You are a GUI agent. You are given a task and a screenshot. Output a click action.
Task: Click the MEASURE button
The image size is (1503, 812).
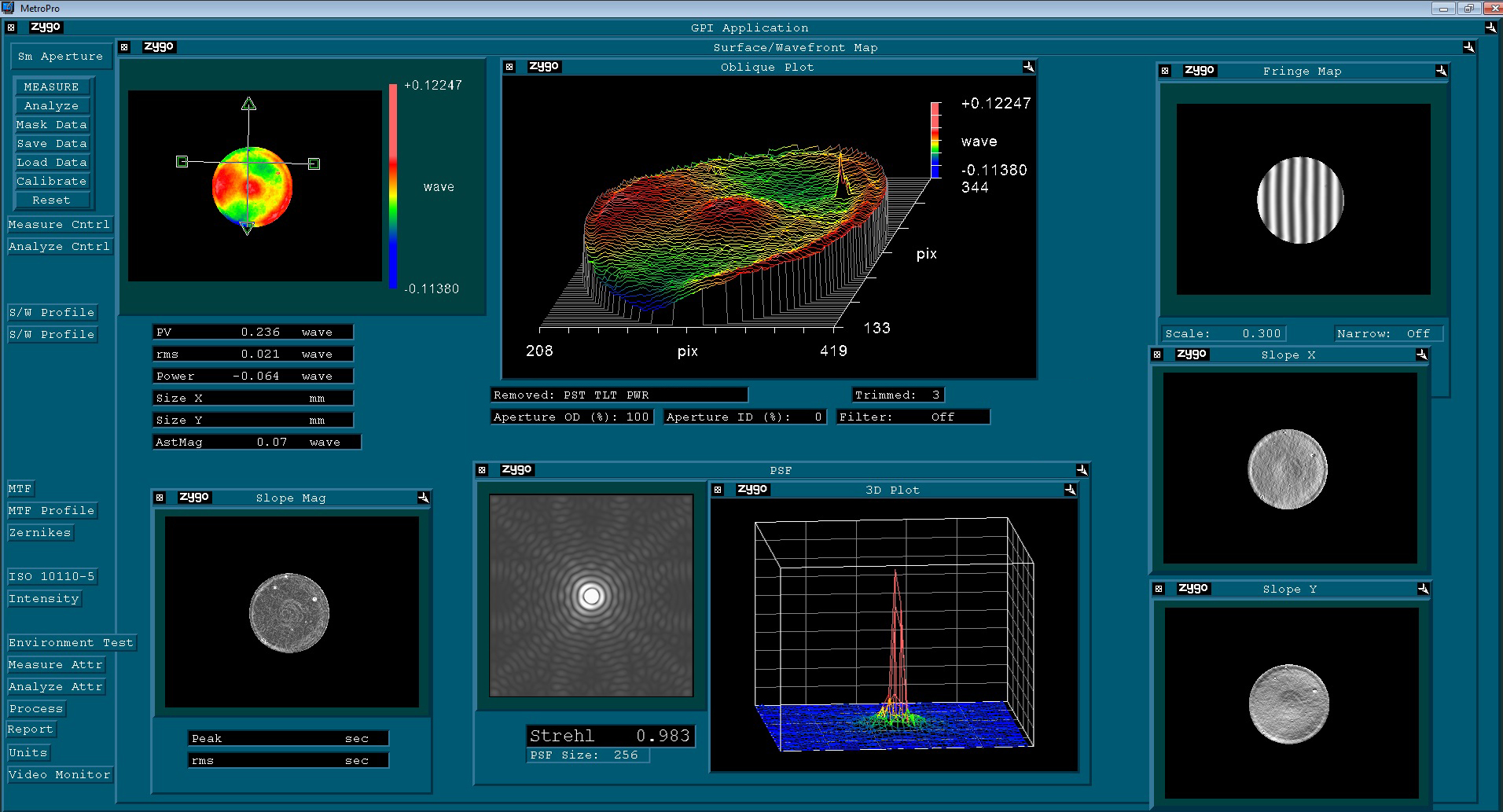52,86
